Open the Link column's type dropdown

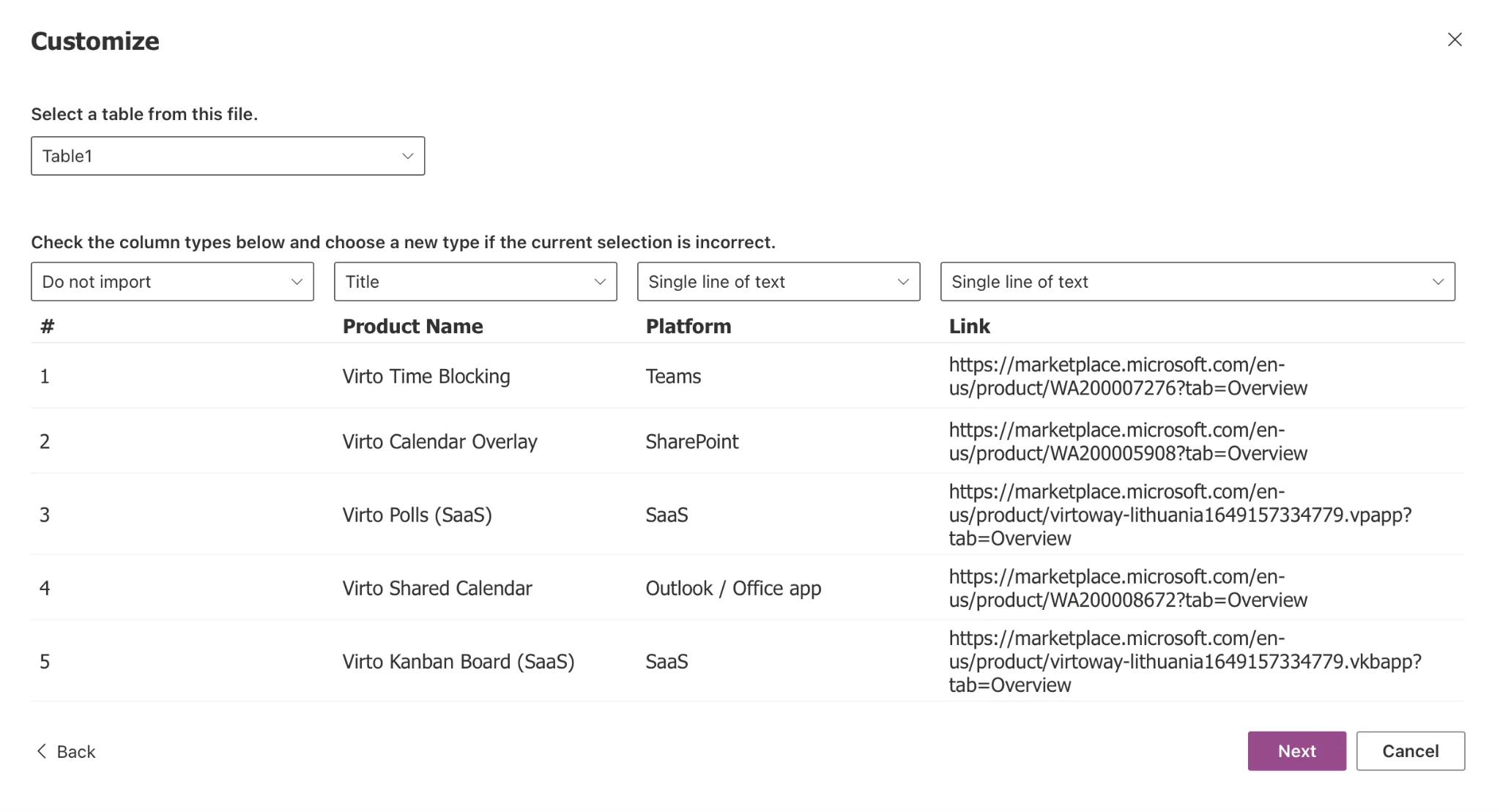coord(1198,282)
